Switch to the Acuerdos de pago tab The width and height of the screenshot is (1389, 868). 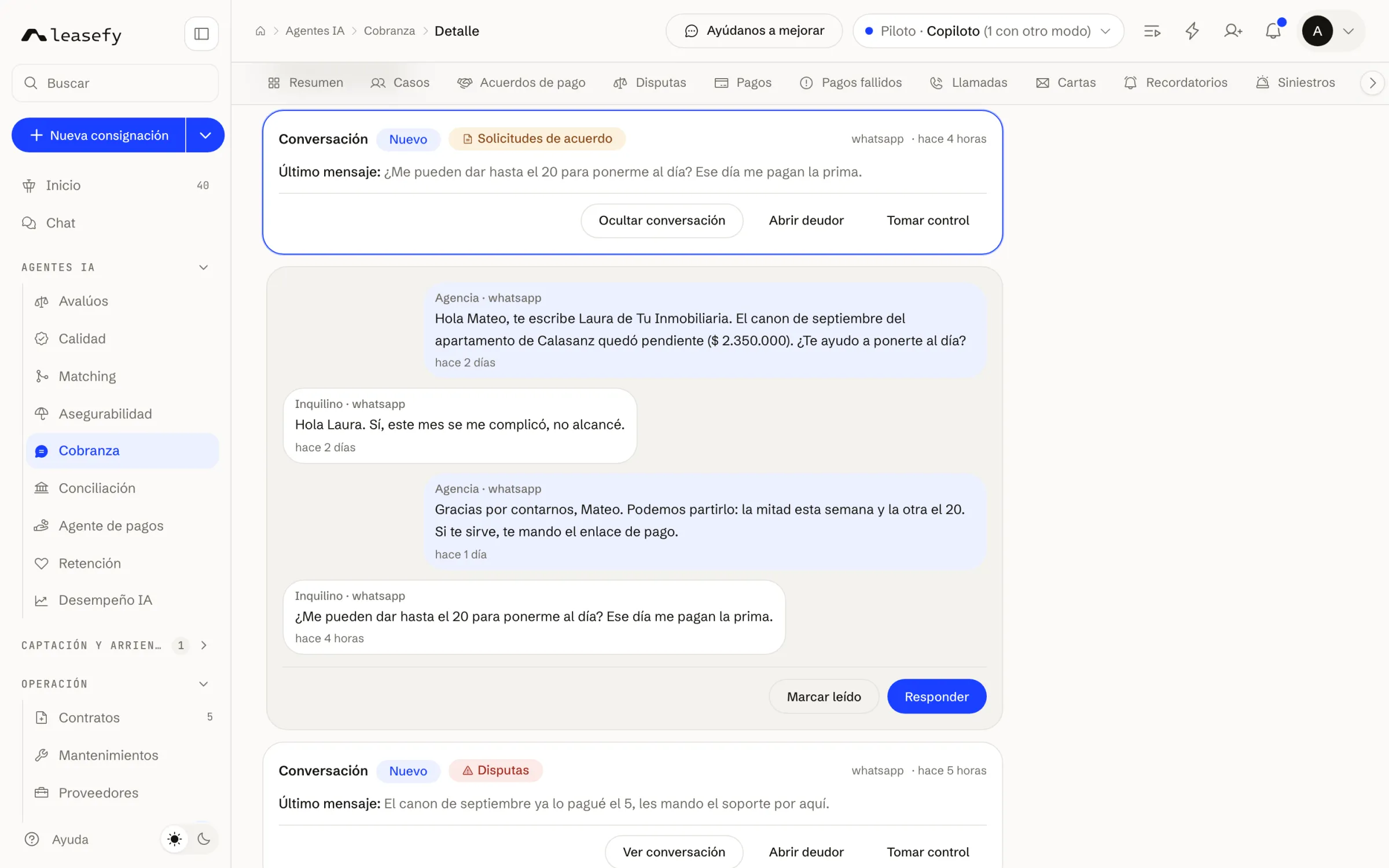point(521,83)
